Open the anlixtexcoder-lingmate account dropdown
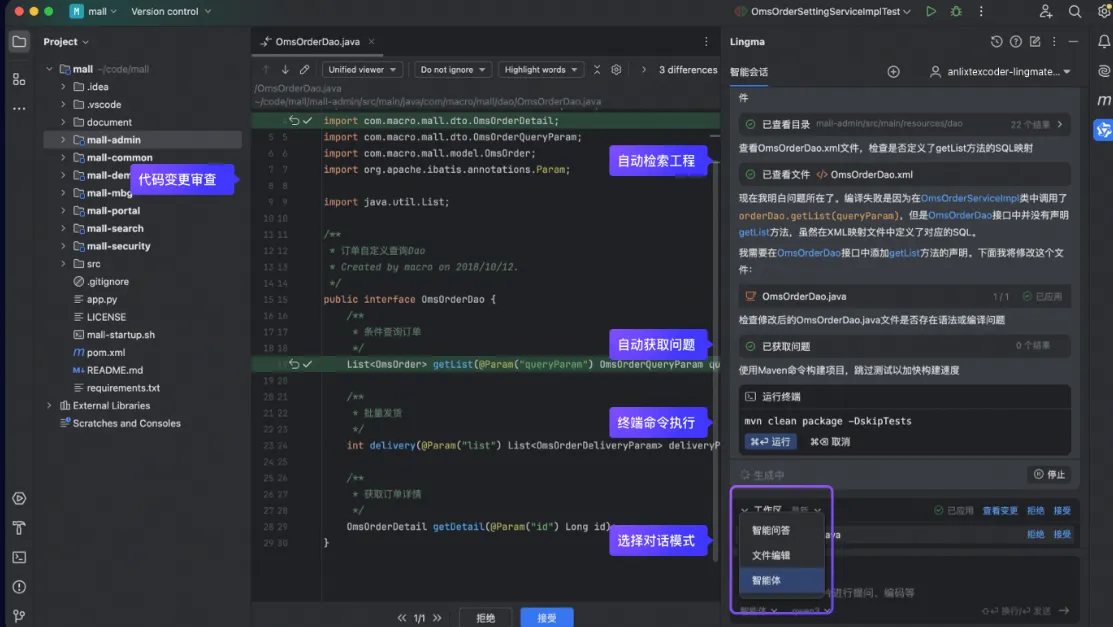Image resolution: width=1113 pixels, height=627 pixels. (1000, 72)
